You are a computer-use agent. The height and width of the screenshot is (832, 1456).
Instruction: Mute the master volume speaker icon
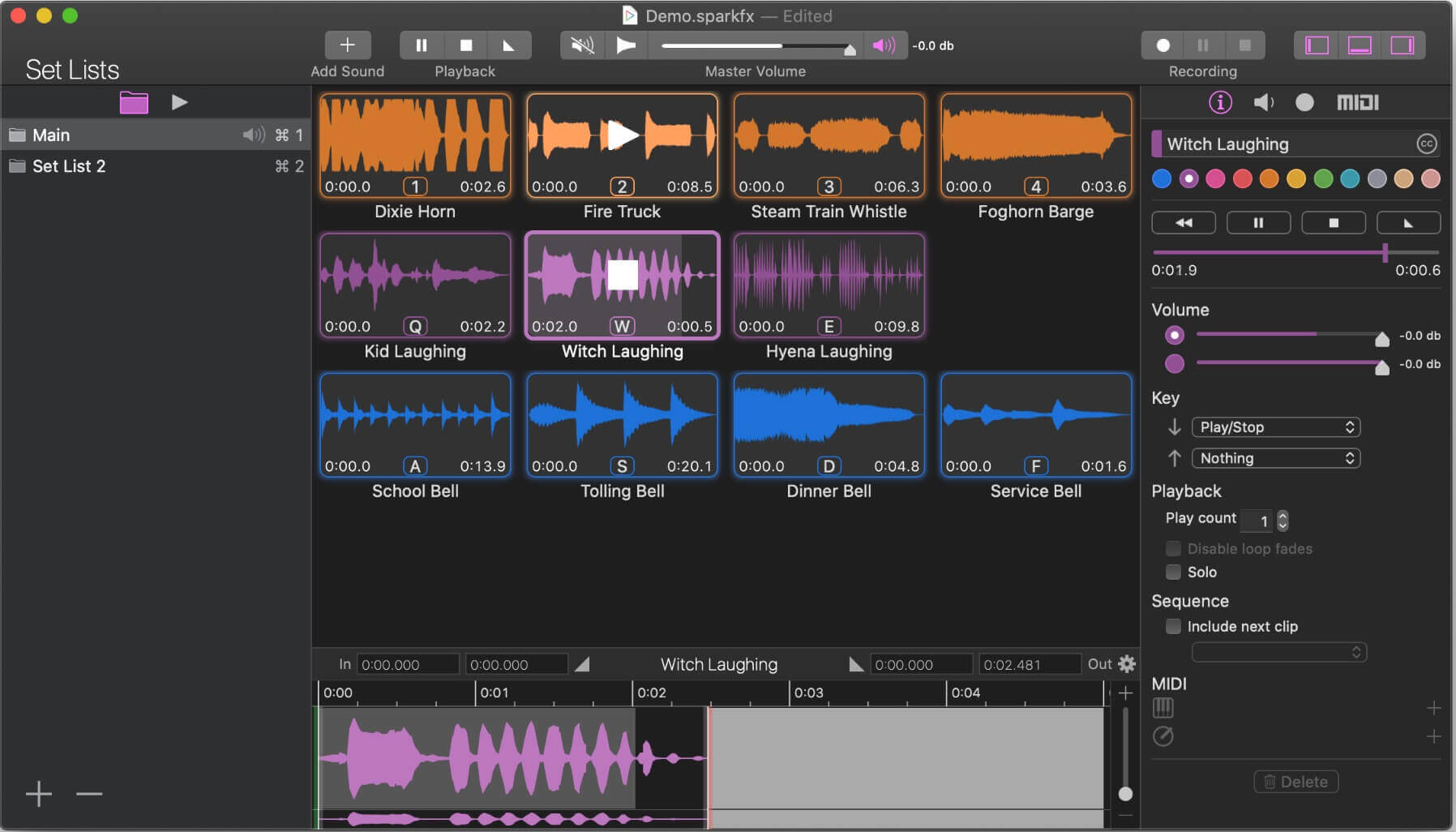coord(582,45)
